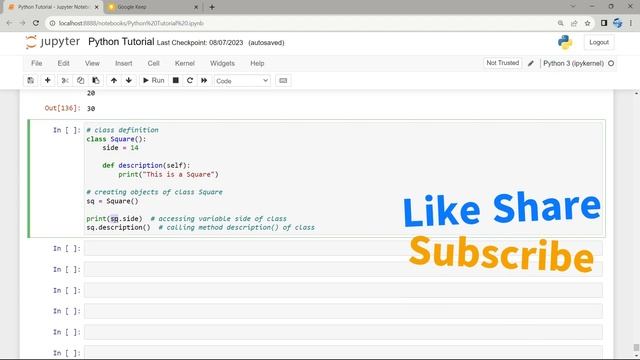Click the line sq.description() in the code
This screenshot has width=640, height=360.
click(x=118, y=227)
